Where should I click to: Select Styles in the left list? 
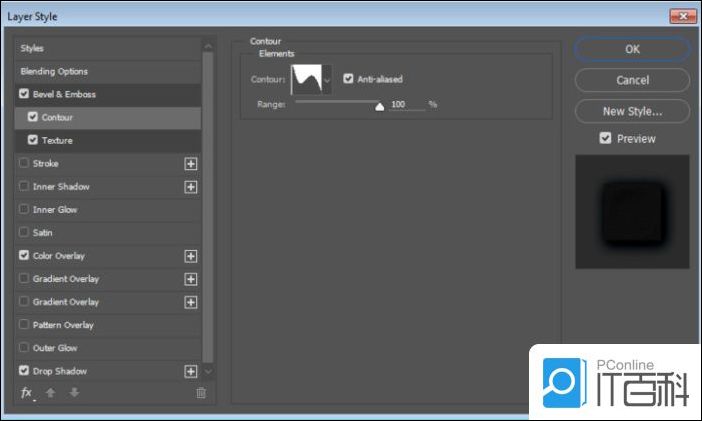pos(108,48)
